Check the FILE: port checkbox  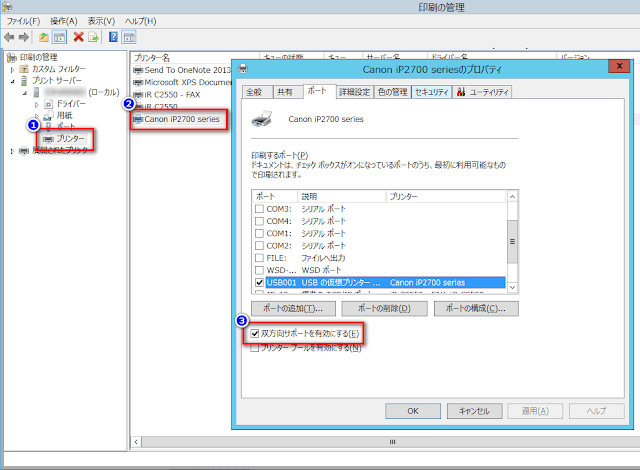(x=259, y=258)
